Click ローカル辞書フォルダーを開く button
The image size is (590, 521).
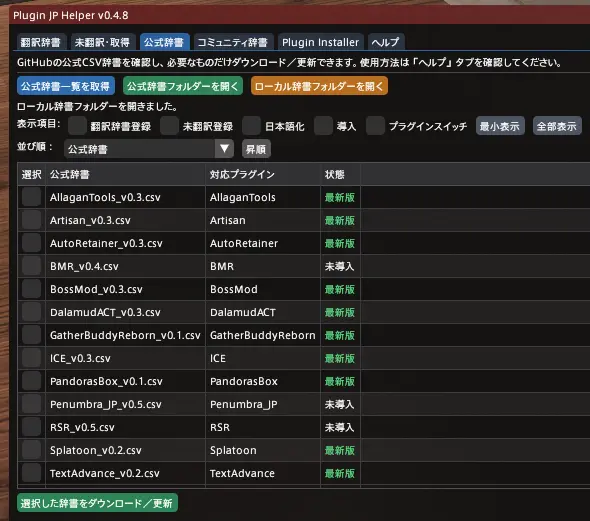pos(319,86)
